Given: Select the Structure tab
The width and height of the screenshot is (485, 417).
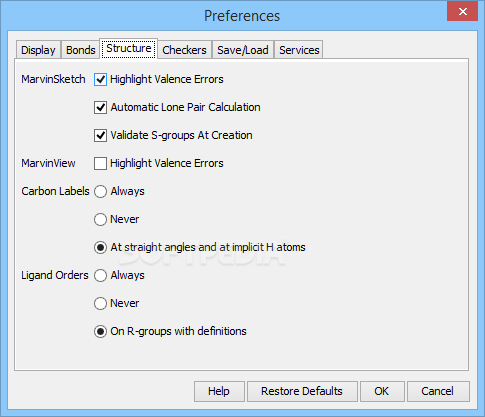Looking at the screenshot, I should [129, 49].
